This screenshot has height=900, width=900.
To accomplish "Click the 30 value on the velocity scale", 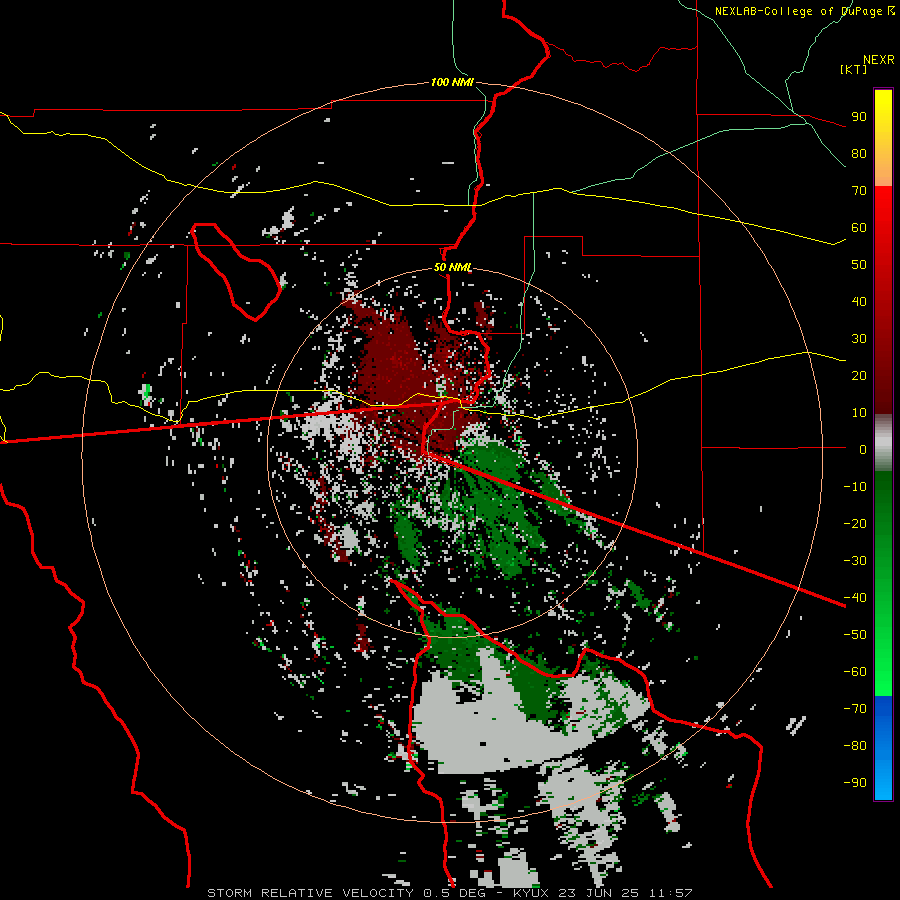I will point(859,339).
